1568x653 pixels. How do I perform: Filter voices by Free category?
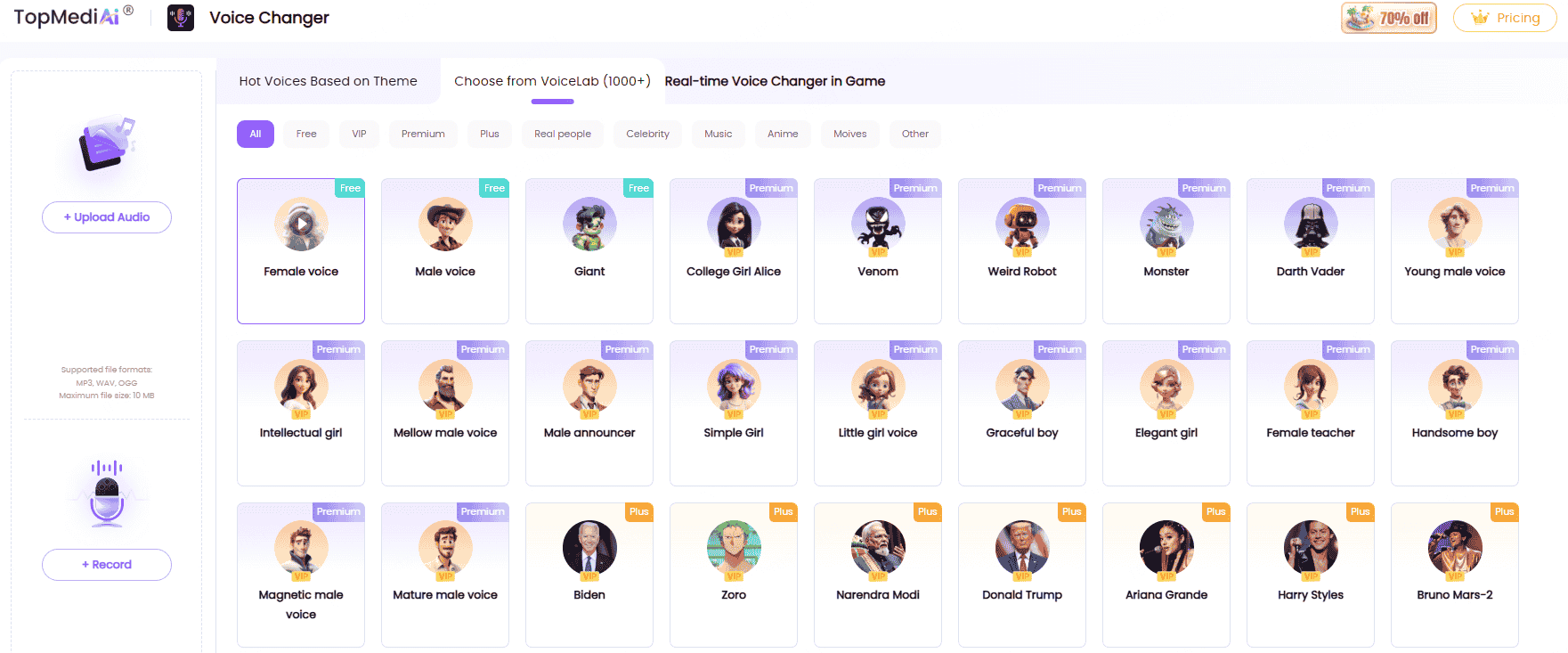point(306,134)
